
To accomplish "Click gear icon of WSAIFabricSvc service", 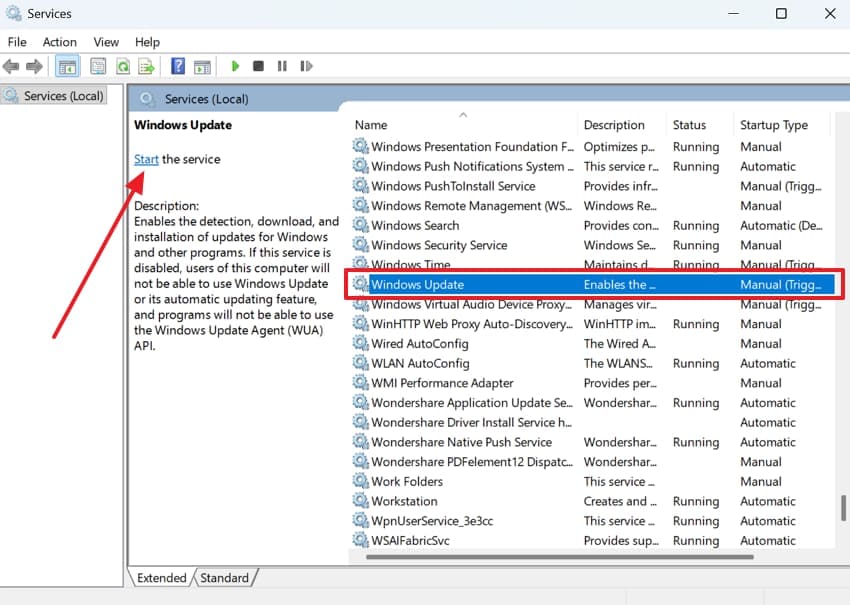I will (360, 539).
